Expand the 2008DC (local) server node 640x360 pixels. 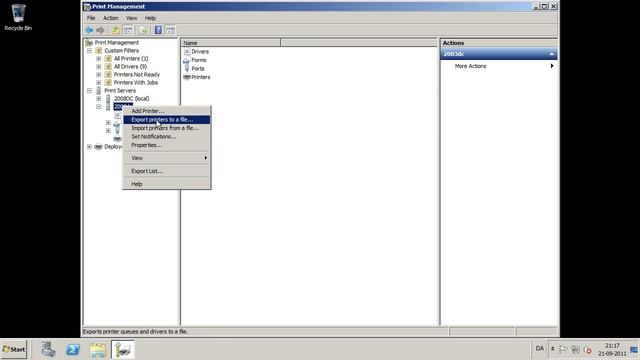pyautogui.click(x=98, y=99)
